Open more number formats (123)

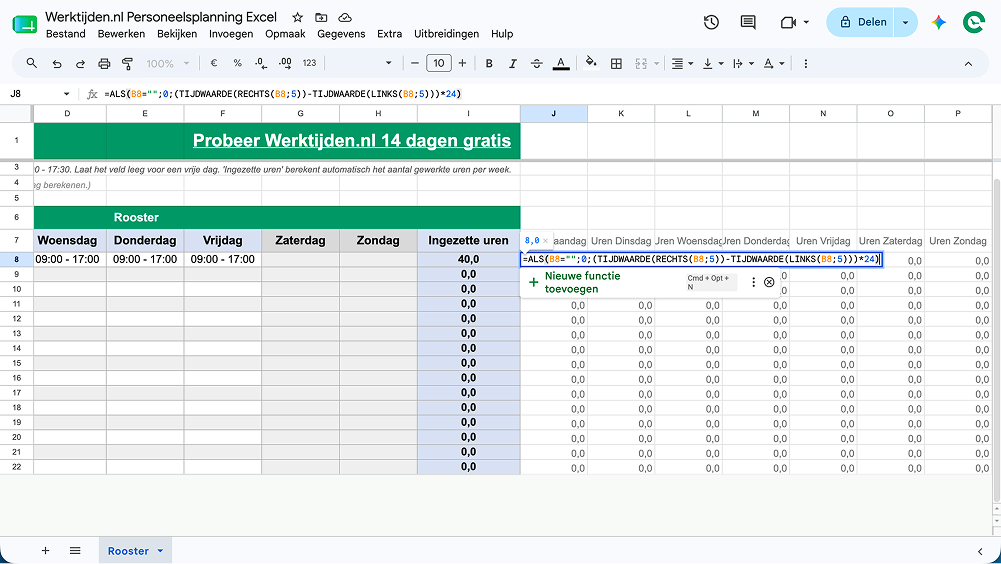310,63
